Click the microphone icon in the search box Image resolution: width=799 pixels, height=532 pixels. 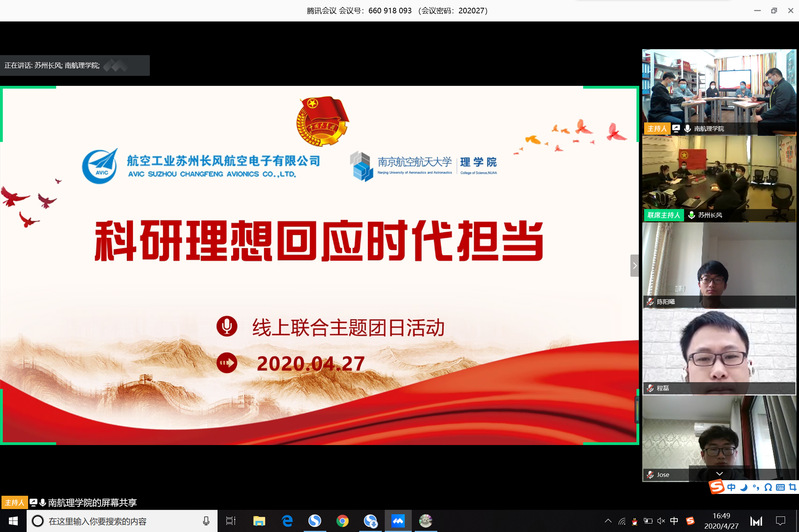tap(206, 521)
